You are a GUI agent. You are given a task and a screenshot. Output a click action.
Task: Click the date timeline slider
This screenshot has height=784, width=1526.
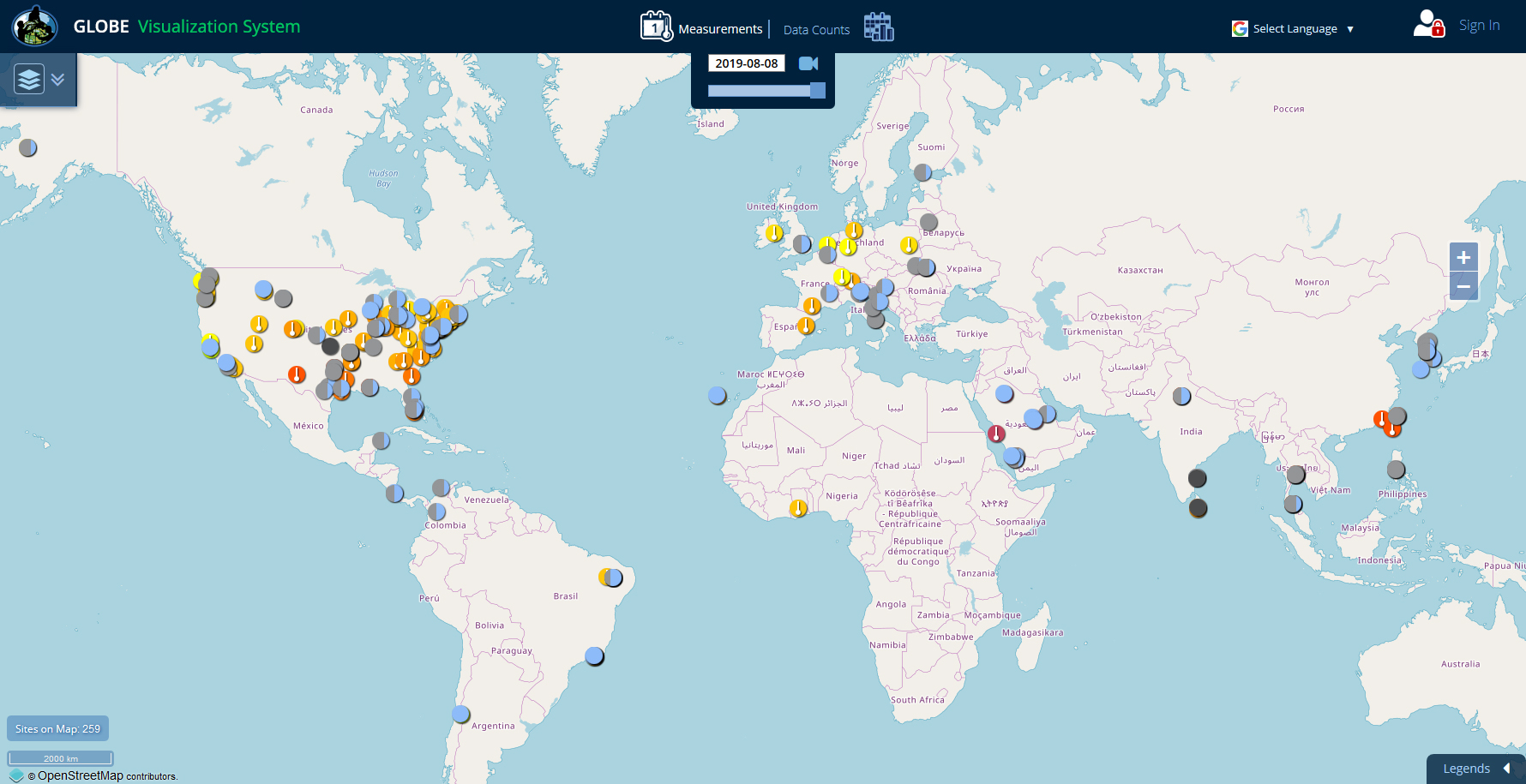click(765, 91)
